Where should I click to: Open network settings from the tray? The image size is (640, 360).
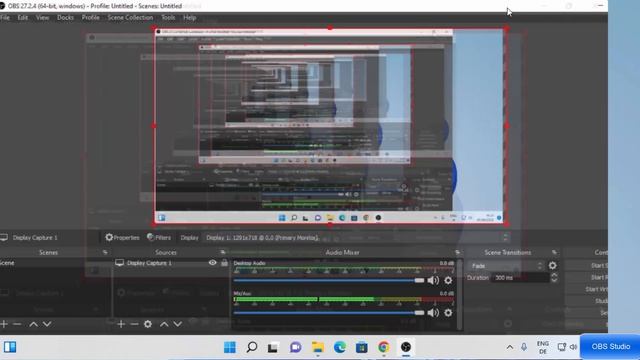tap(562, 347)
